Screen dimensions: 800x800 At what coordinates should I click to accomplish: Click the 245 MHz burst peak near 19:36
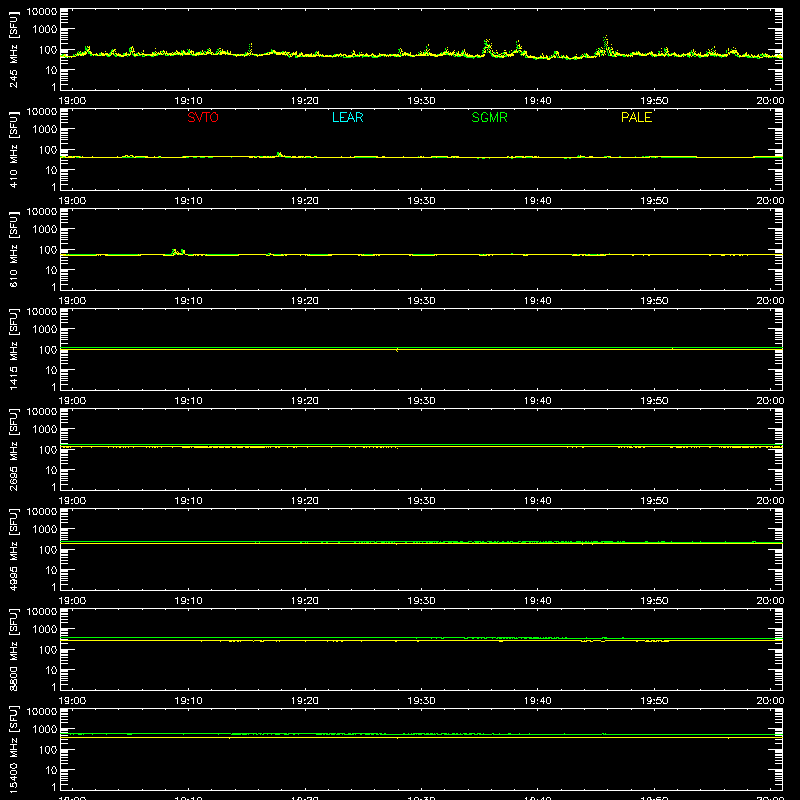coord(487,47)
